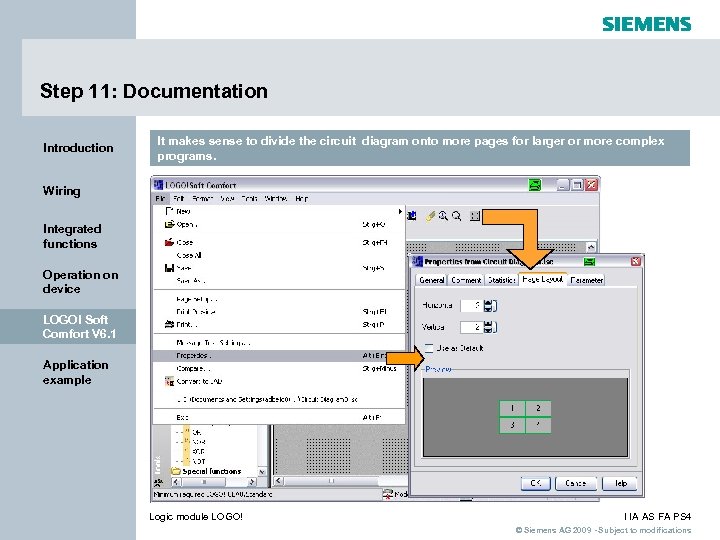The width and height of the screenshot is (720, 540).
Task: Choose Close in the File menu
Action: click(x=279, y=242)
